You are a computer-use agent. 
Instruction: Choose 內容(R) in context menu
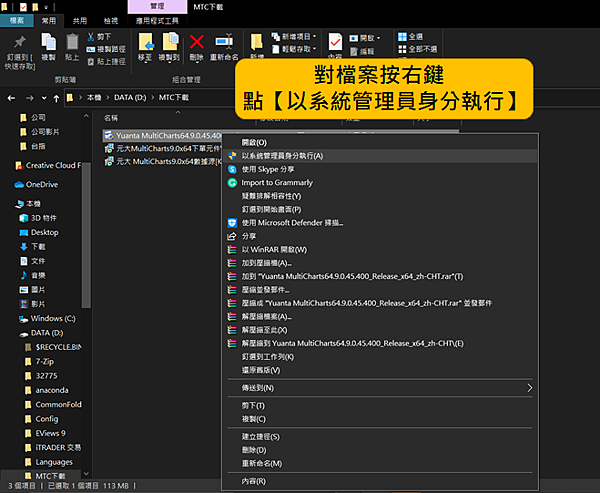point(380,481)
